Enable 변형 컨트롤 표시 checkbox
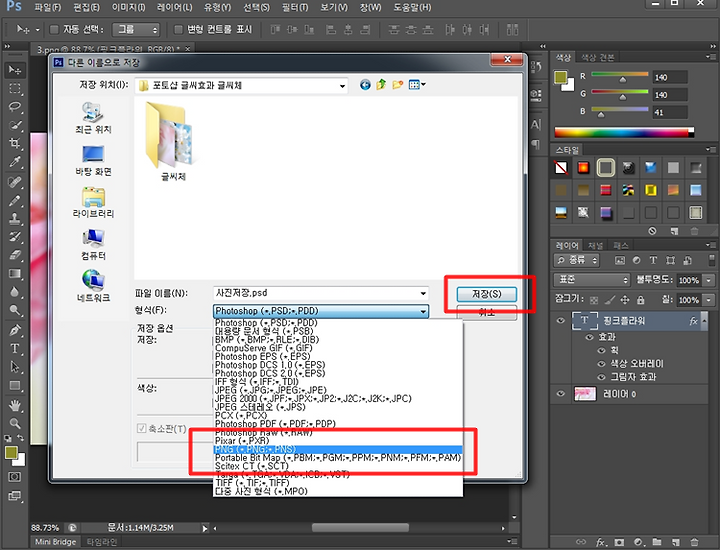720x550 pixels. (x=178, y=30)
